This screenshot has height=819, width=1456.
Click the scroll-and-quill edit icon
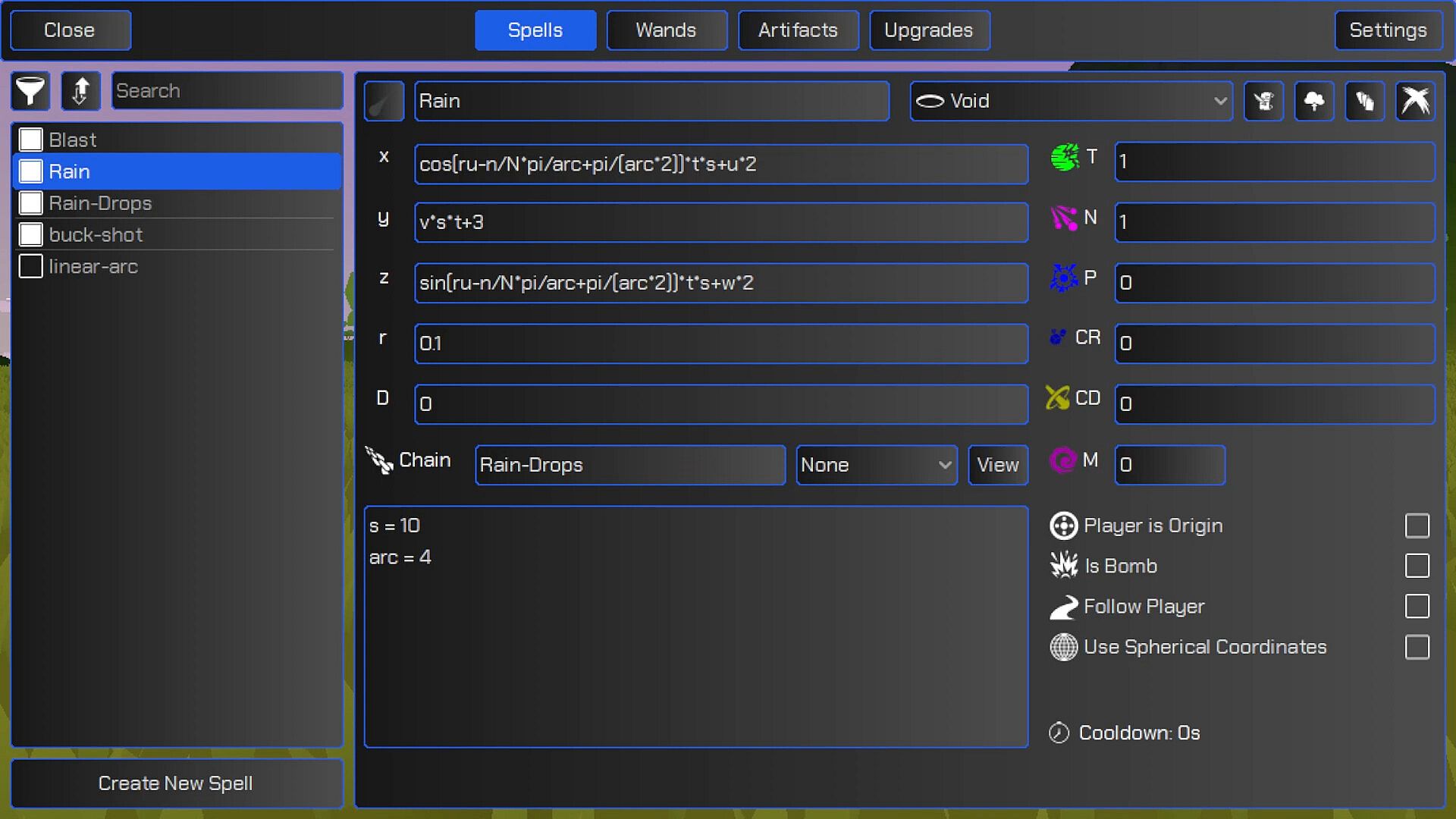point(1263,101)
